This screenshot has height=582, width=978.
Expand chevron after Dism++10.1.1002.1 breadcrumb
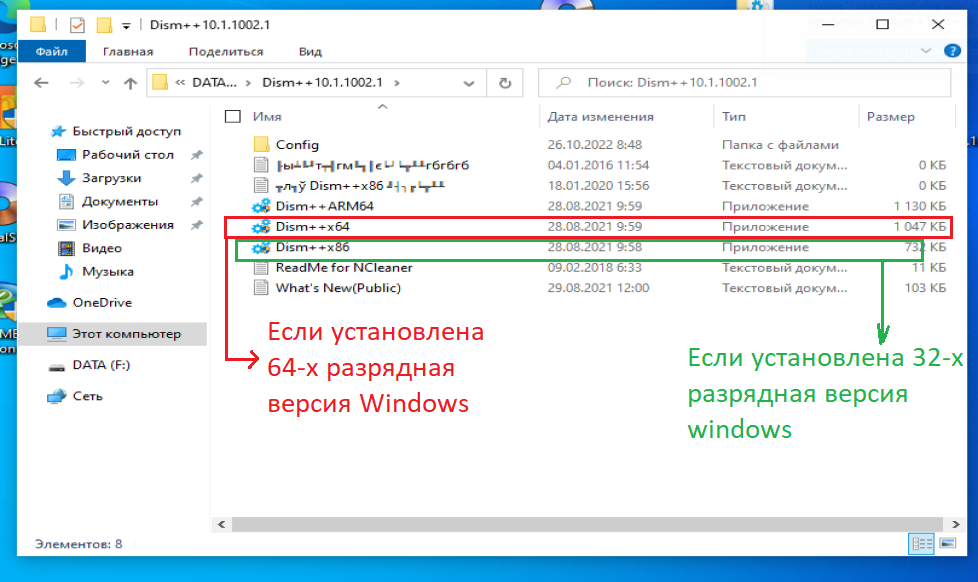[397, 83]
